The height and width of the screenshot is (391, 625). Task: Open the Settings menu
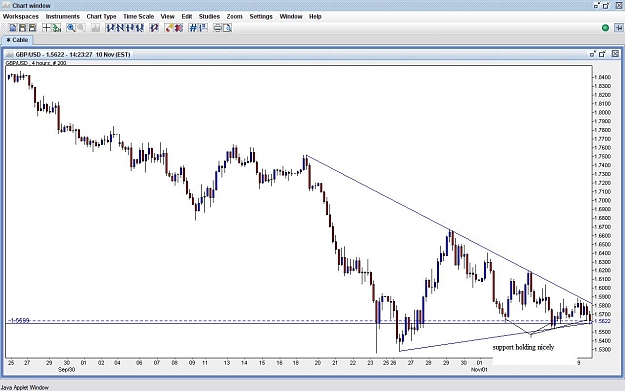click(261, 16)
